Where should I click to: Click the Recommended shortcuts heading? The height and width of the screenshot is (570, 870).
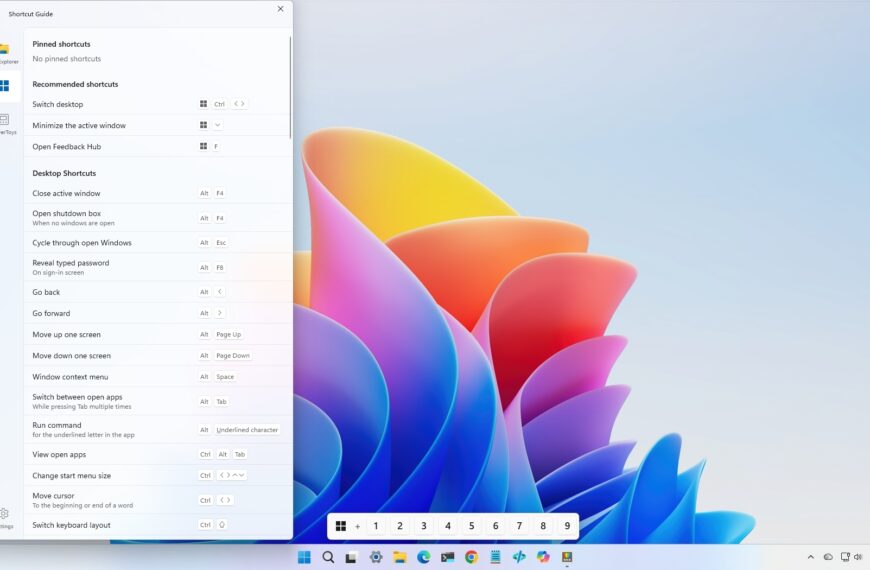(75, 84)
